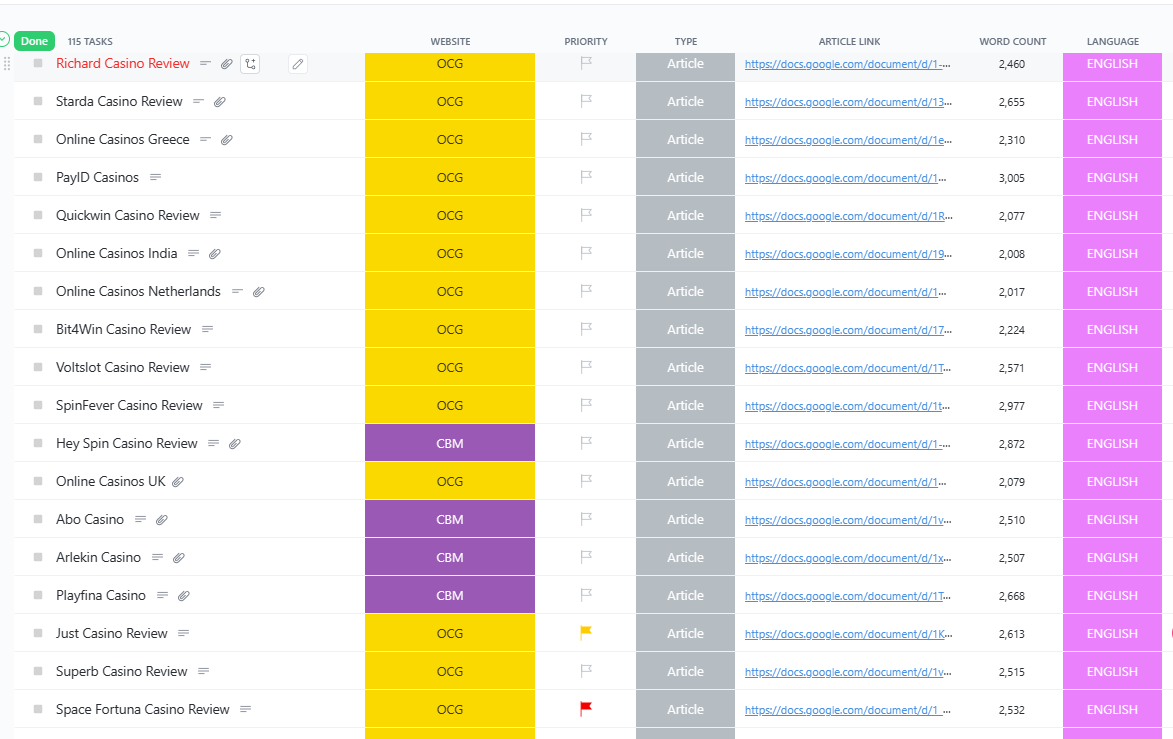
Task: Open Language dropdown for Online Casinos India
Action: (x=1112, y=254)
